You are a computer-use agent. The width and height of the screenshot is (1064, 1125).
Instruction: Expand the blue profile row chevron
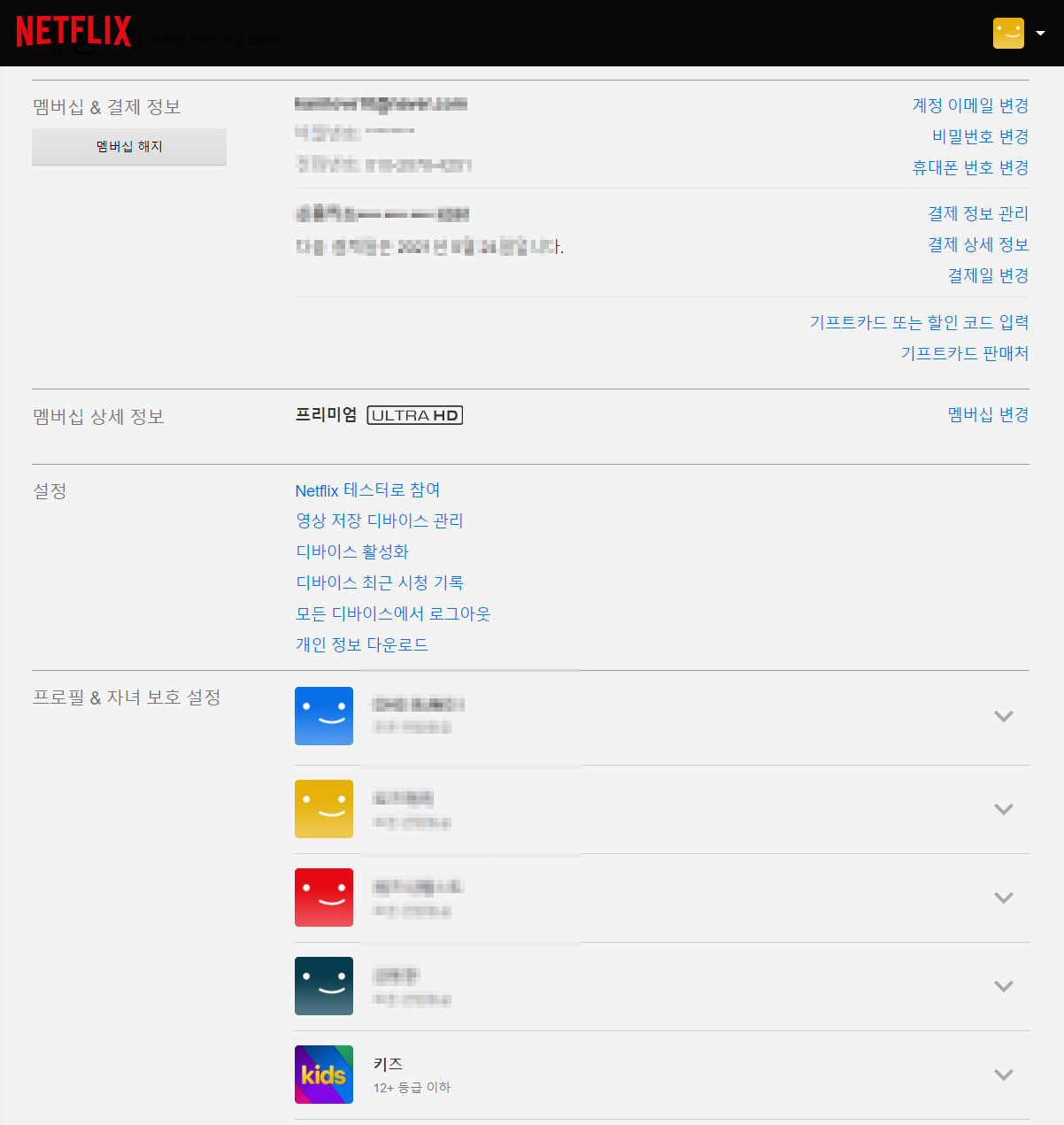(x=1003, y=716)
